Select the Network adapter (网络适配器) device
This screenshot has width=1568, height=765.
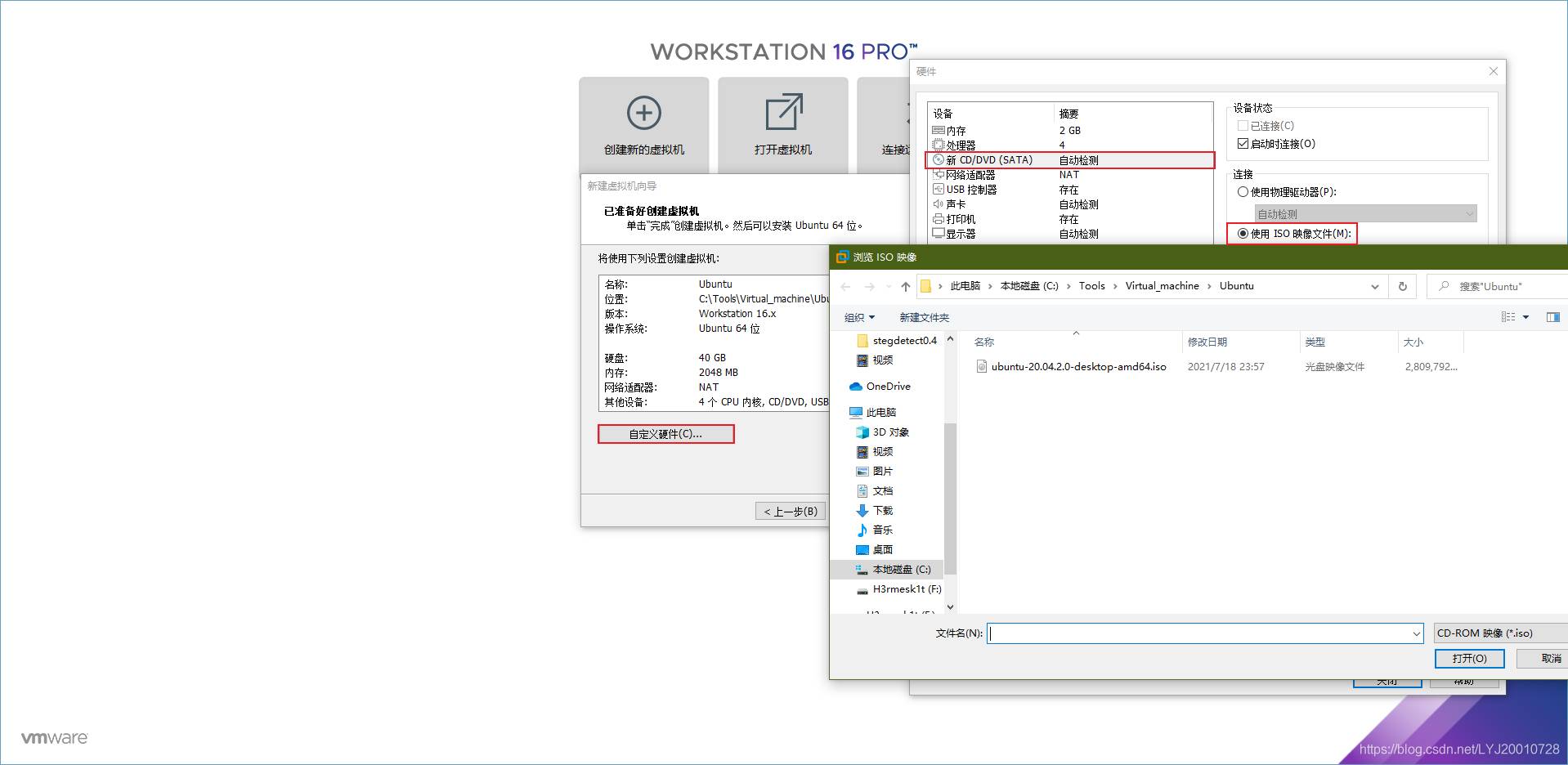tap(1070, 174)
